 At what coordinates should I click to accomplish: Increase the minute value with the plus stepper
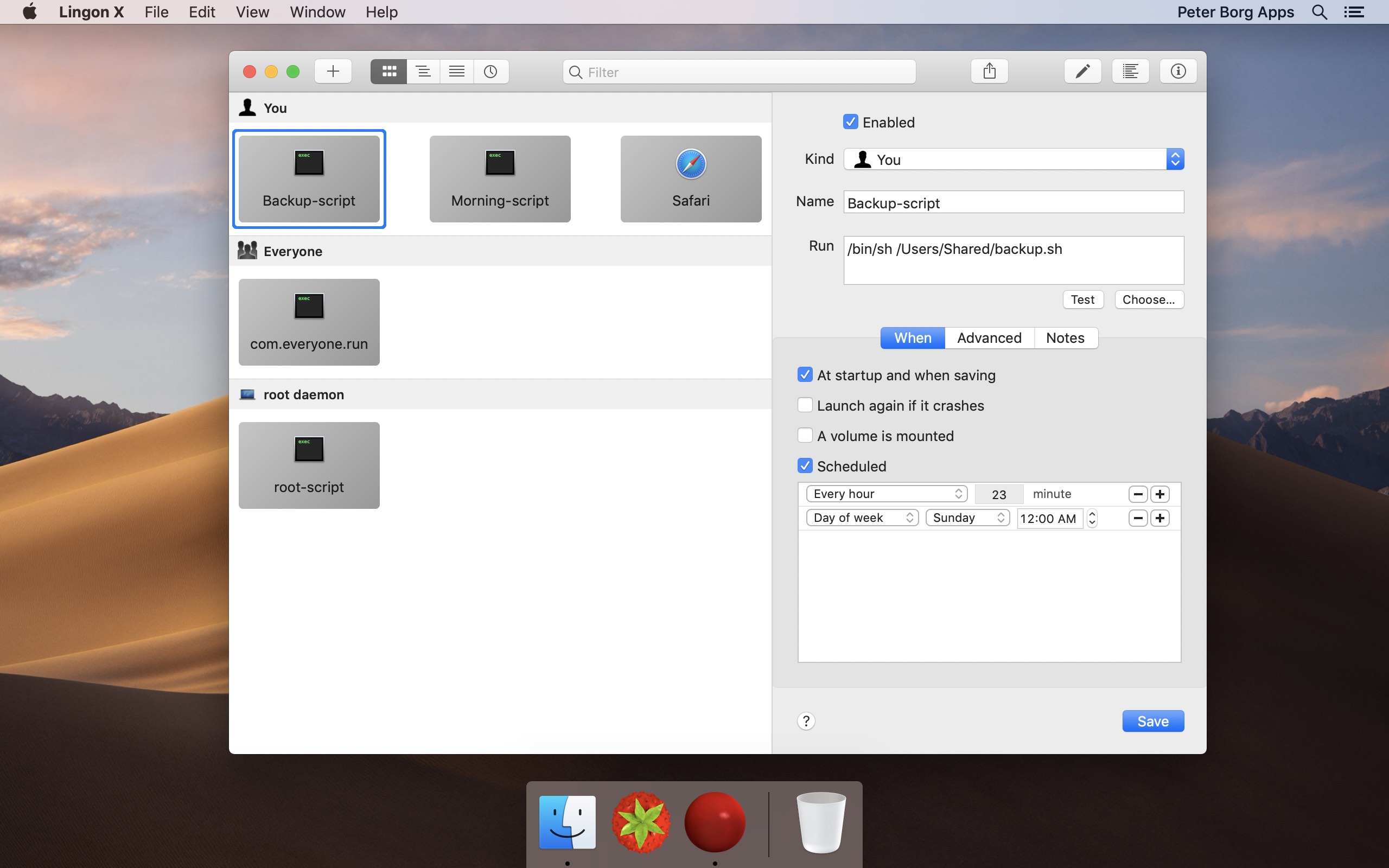pyautogui.click(x=1159, y=494)
